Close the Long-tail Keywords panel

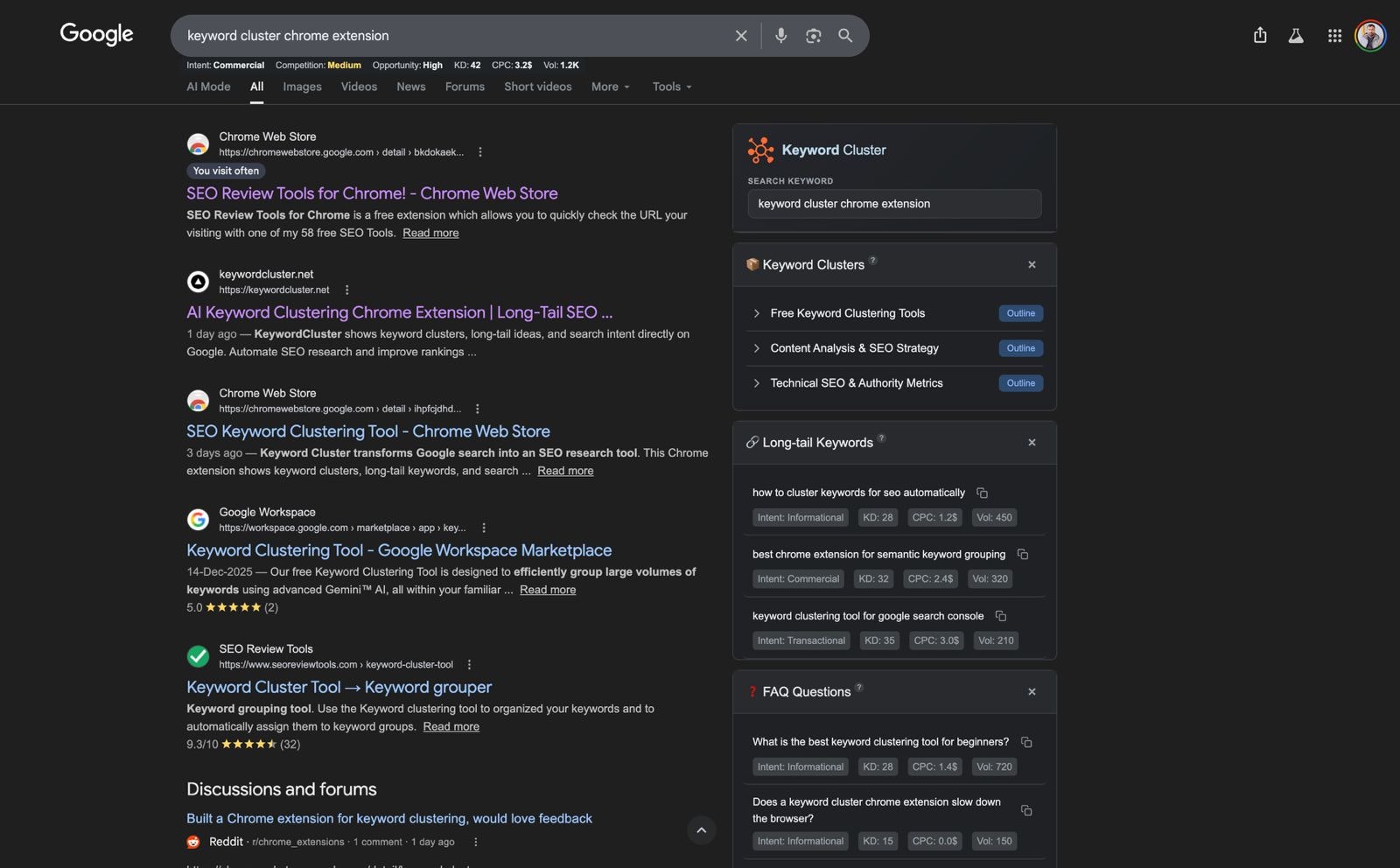tap(1032, 443)
